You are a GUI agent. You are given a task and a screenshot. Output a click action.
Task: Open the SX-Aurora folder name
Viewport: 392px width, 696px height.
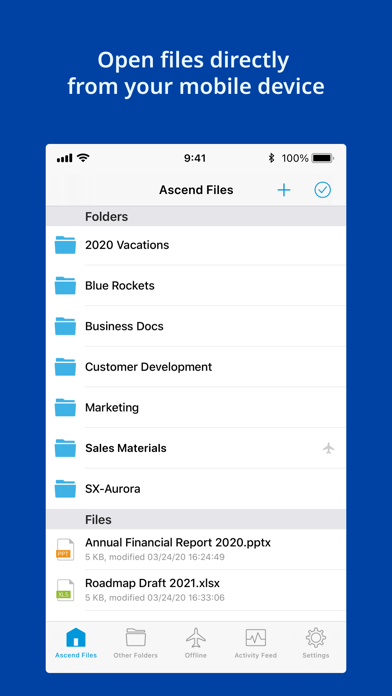pos(113,489)
